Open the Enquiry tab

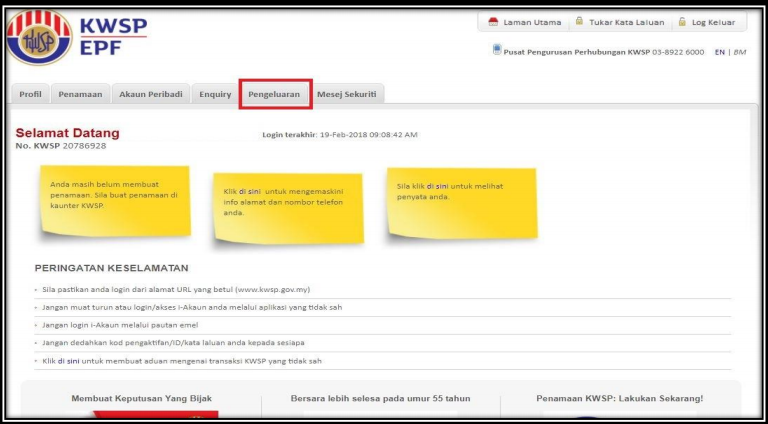pyautogui.click(x=215, y=94)
